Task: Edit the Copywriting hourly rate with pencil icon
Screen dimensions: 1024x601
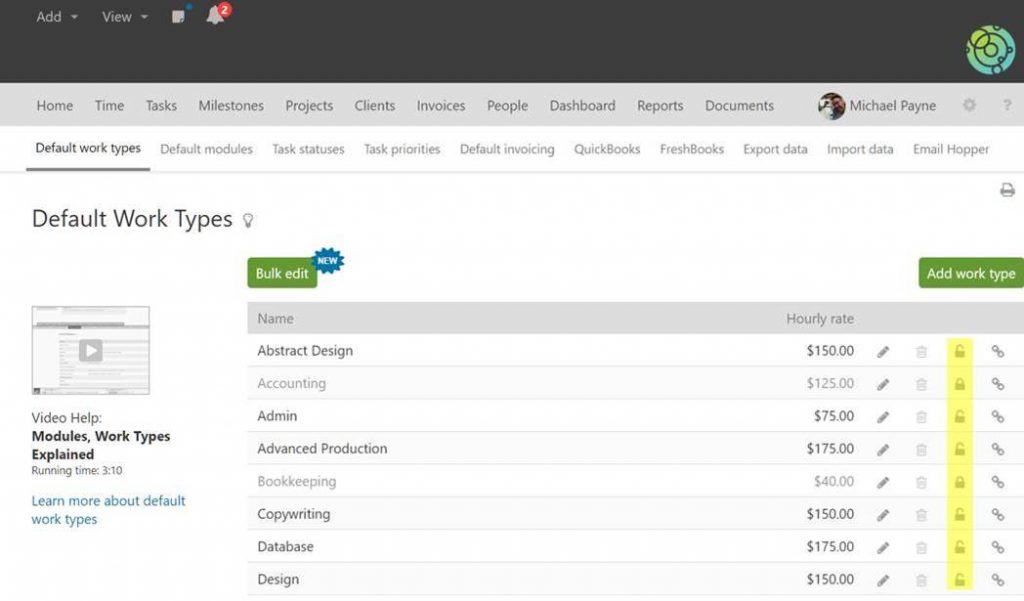Action: 883,514
